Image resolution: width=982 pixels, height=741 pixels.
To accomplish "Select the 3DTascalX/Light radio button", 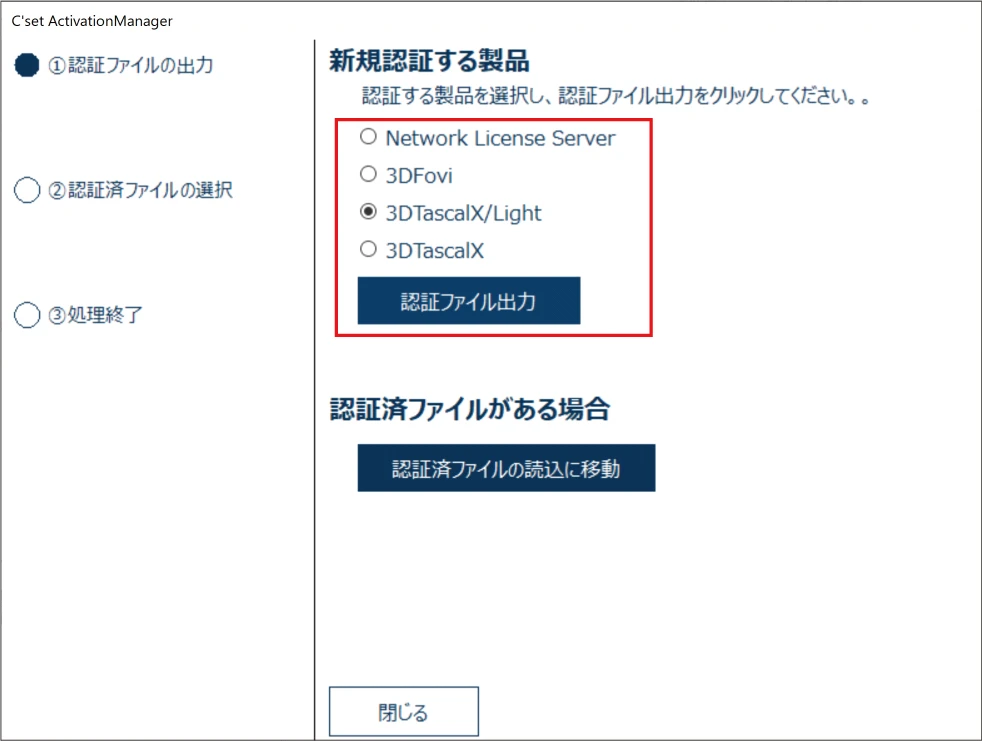I will pos(369,213).
